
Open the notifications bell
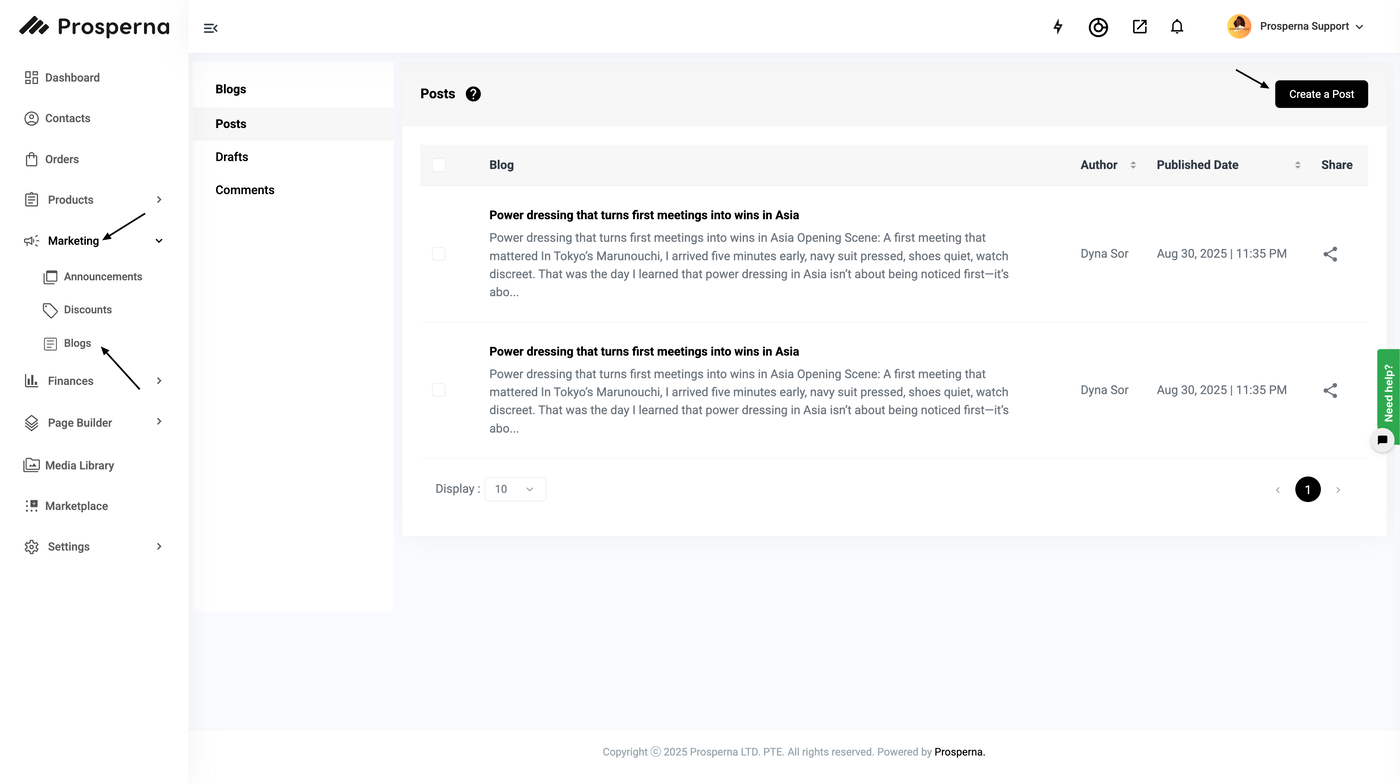1177,27
